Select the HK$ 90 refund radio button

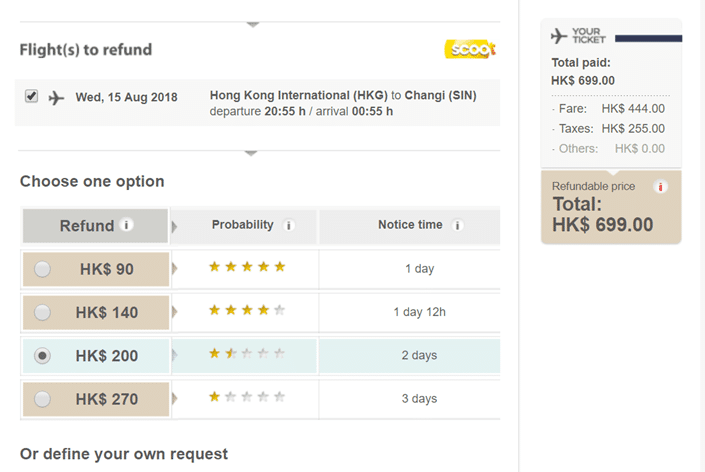coord(42,269)
